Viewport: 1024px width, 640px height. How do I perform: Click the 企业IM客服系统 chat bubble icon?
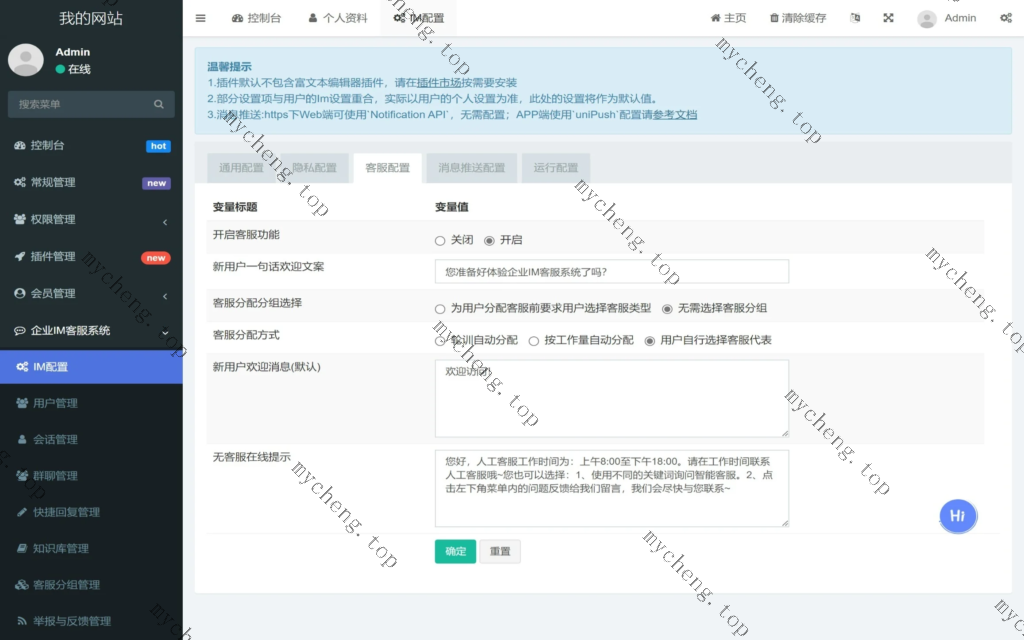click(20, 330)
